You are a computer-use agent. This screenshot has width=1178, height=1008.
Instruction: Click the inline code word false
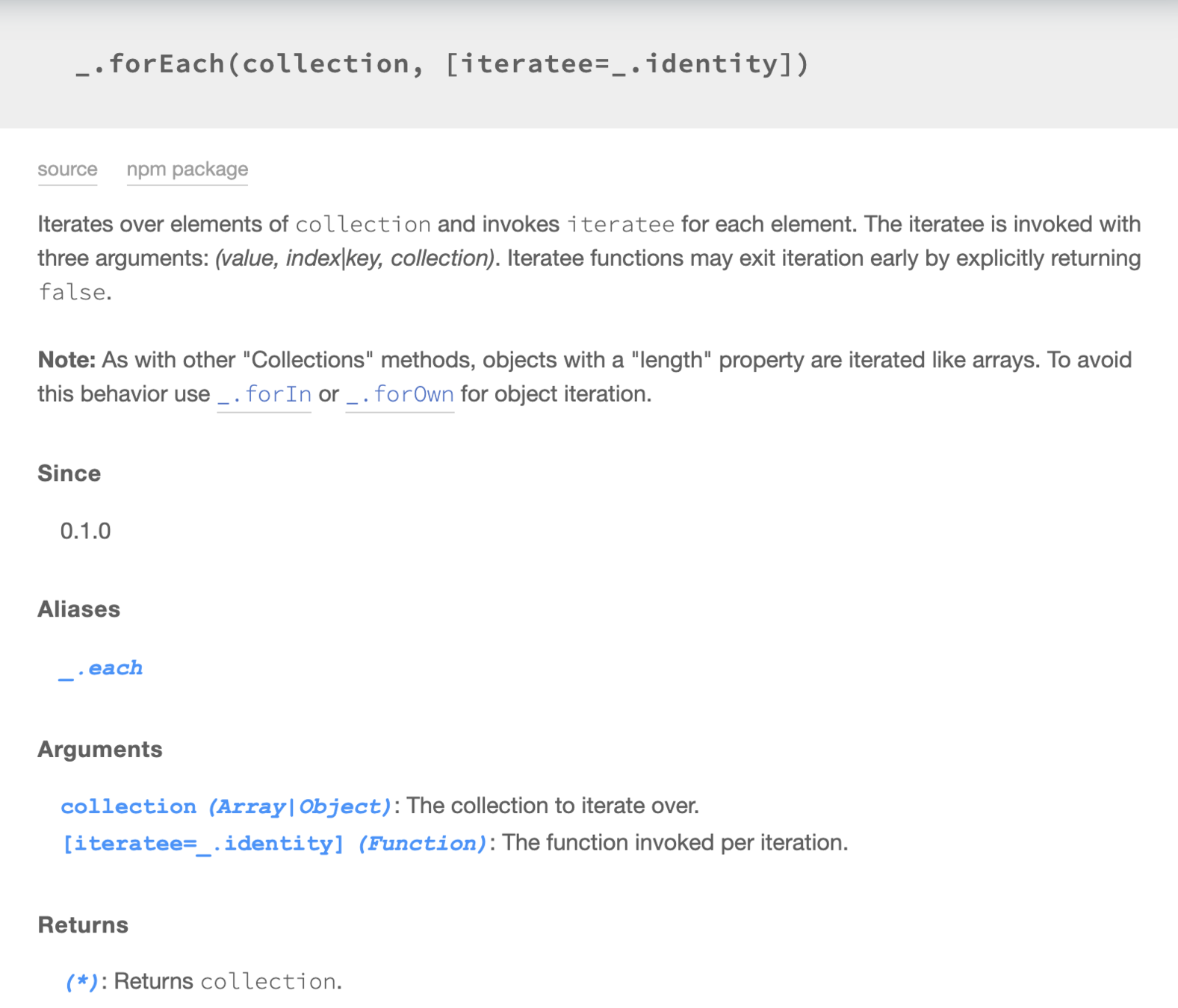click(72, 292)
